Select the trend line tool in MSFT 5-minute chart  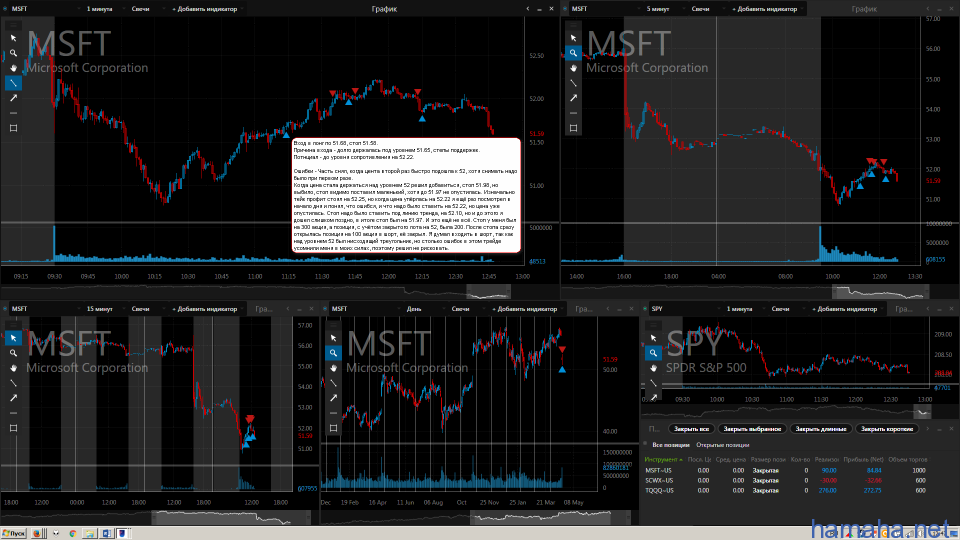pos(573,83)
